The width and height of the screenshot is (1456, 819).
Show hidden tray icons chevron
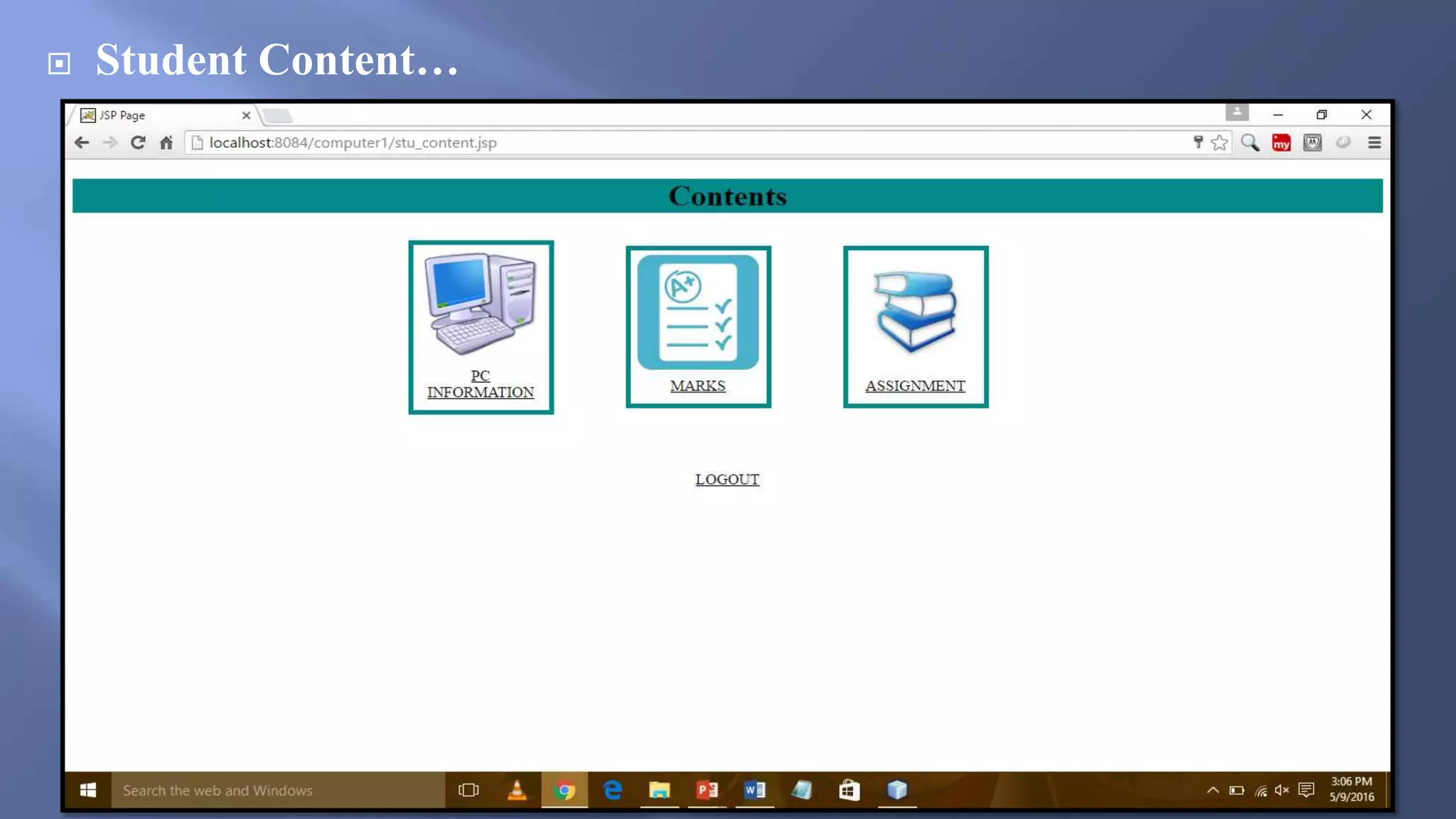1213,791
